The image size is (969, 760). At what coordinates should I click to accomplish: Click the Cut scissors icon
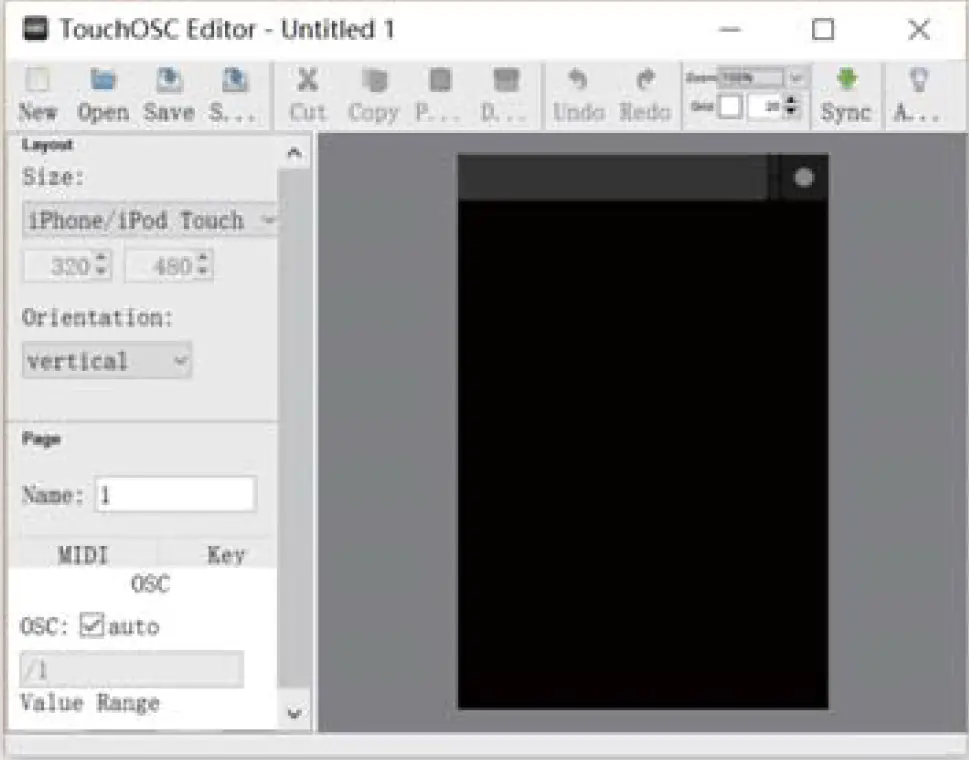tap(307, 80)
